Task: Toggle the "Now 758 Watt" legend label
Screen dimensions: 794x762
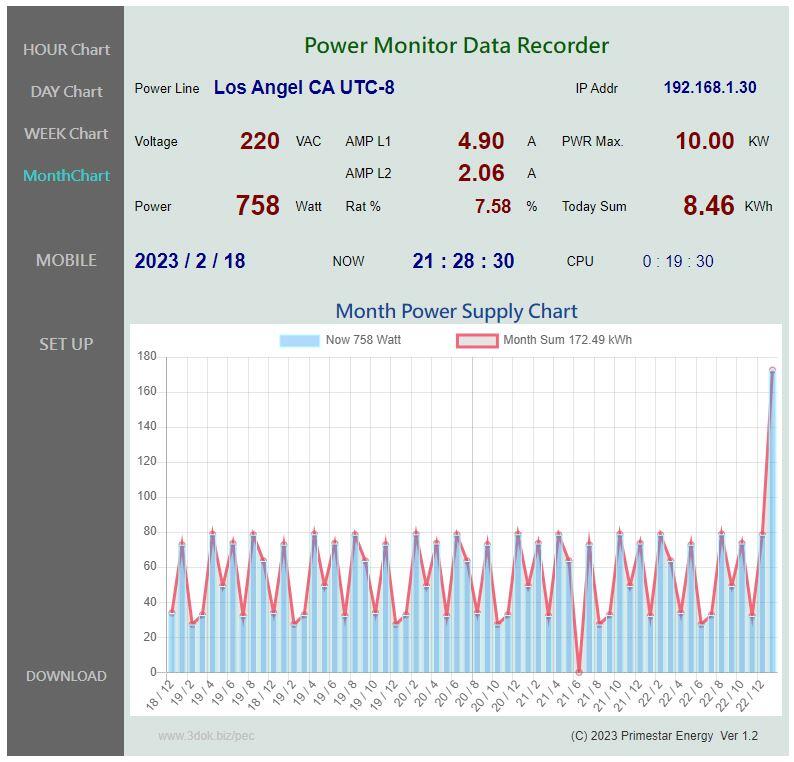Action: (x=363, y=340)
